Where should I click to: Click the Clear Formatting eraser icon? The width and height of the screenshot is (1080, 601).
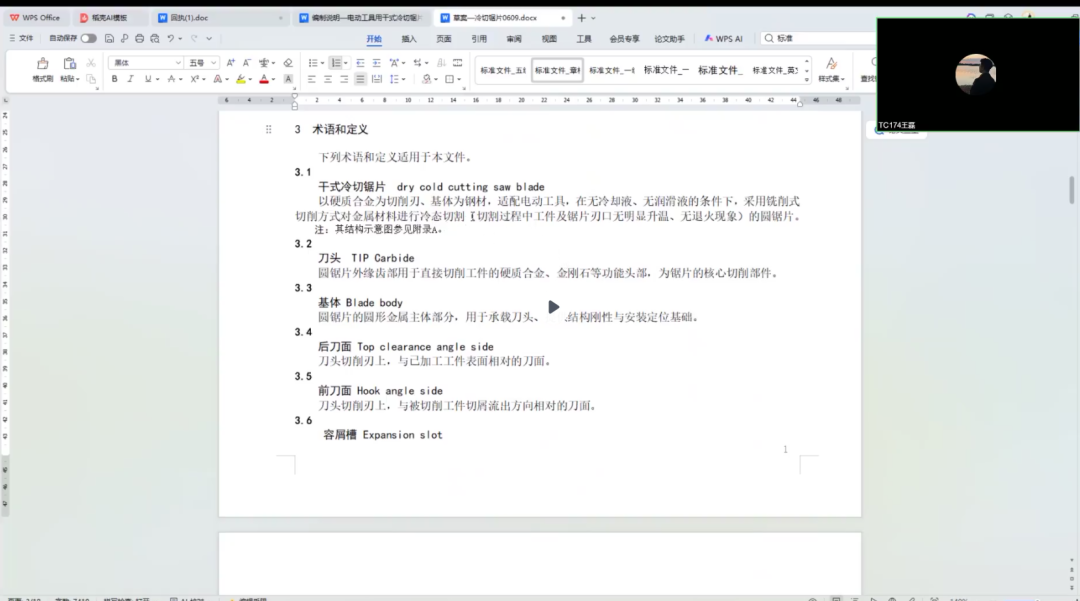tap(288, 63)
